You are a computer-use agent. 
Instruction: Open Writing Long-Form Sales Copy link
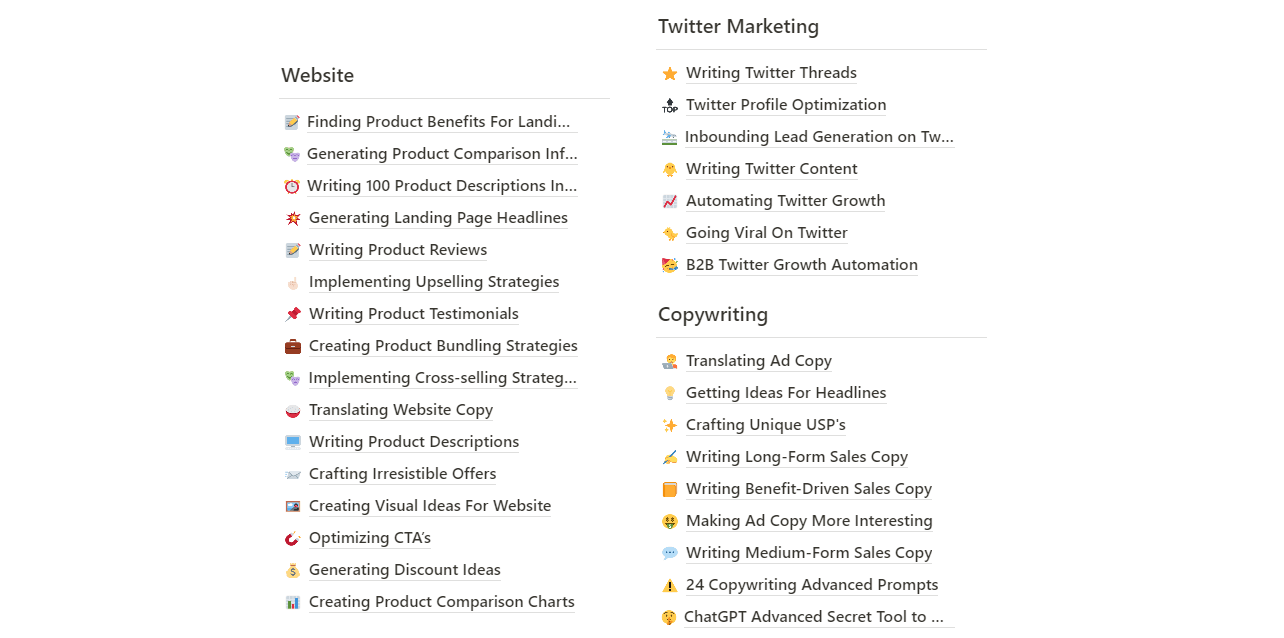[x=797, y=457]
